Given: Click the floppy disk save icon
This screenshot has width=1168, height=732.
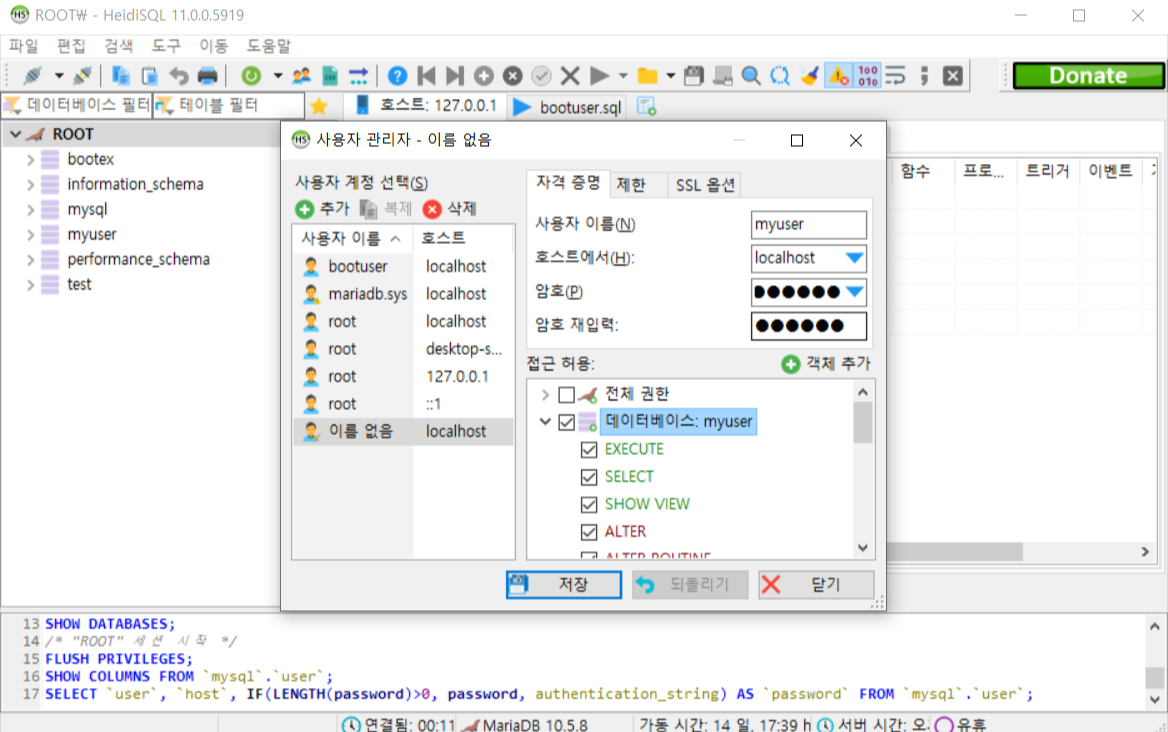Looking at the screenshot, I should click(694, 75).
